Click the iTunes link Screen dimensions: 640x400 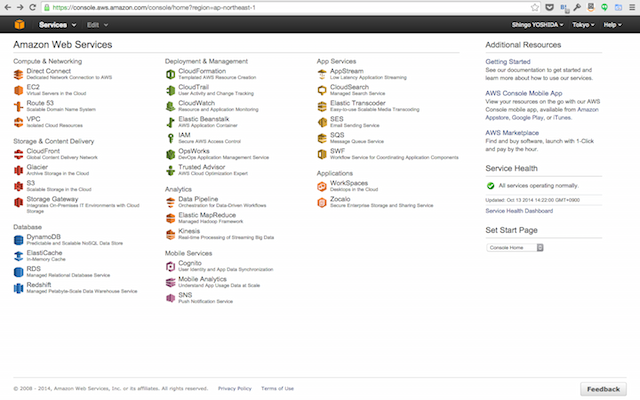tap(562, 118)
